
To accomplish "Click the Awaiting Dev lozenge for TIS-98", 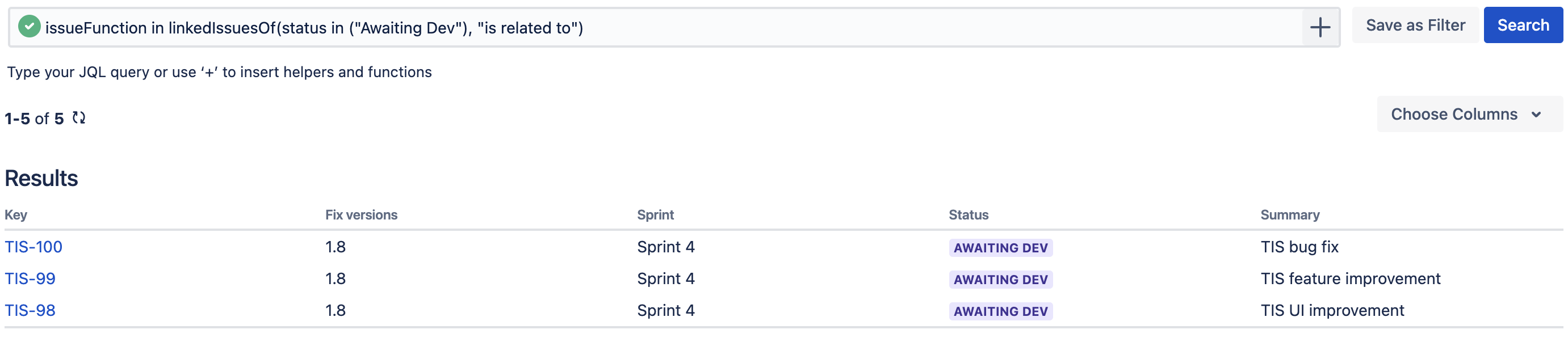I will 1000,311.
